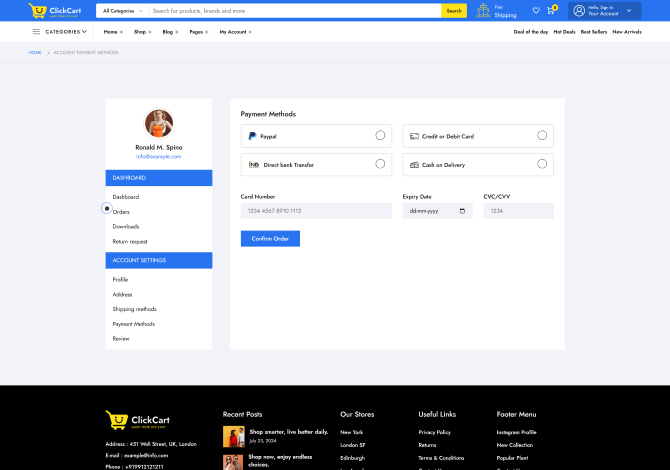Open the All Categories search dropdown
This screenshot has width=670, height=470.
pyautogui.click(x=122, y=11)
